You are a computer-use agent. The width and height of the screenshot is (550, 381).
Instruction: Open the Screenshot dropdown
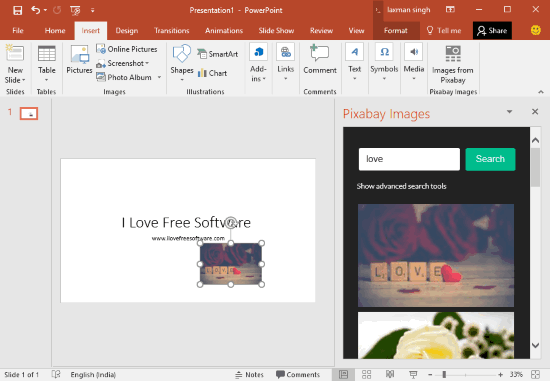pyautogui.click(x=123, y=64)
